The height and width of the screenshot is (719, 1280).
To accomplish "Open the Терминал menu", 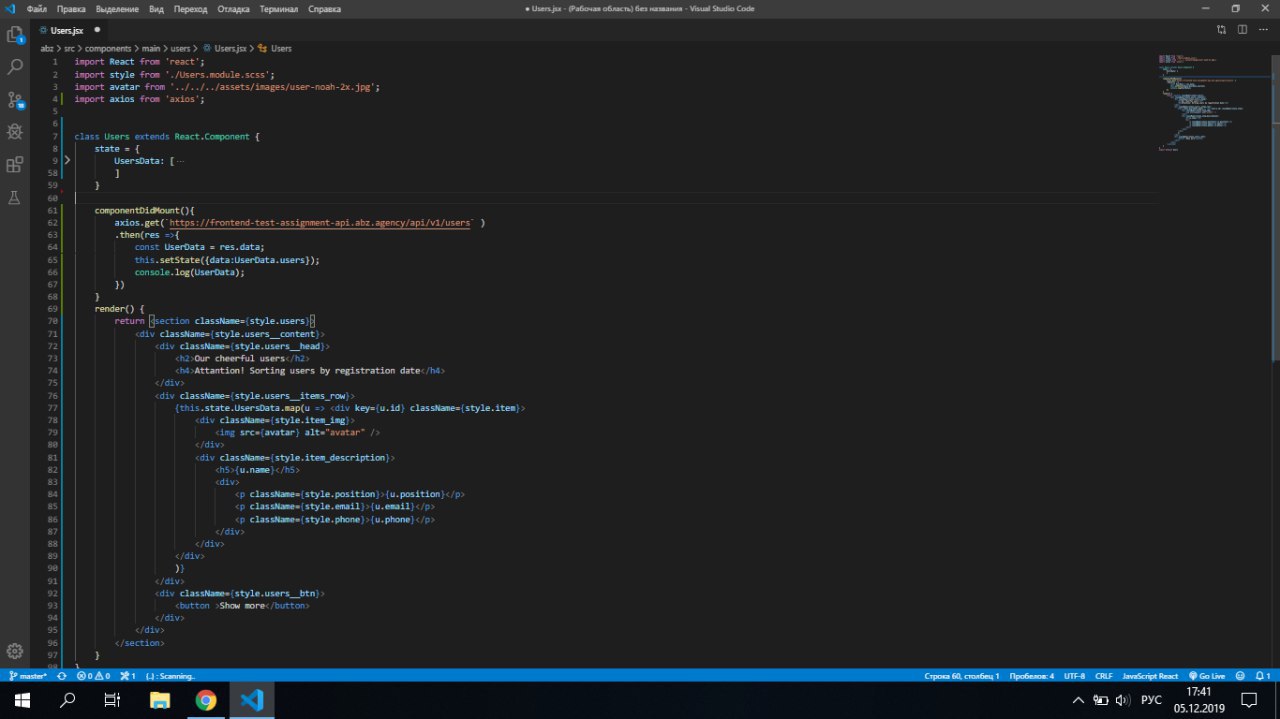I will coord(278,9).
